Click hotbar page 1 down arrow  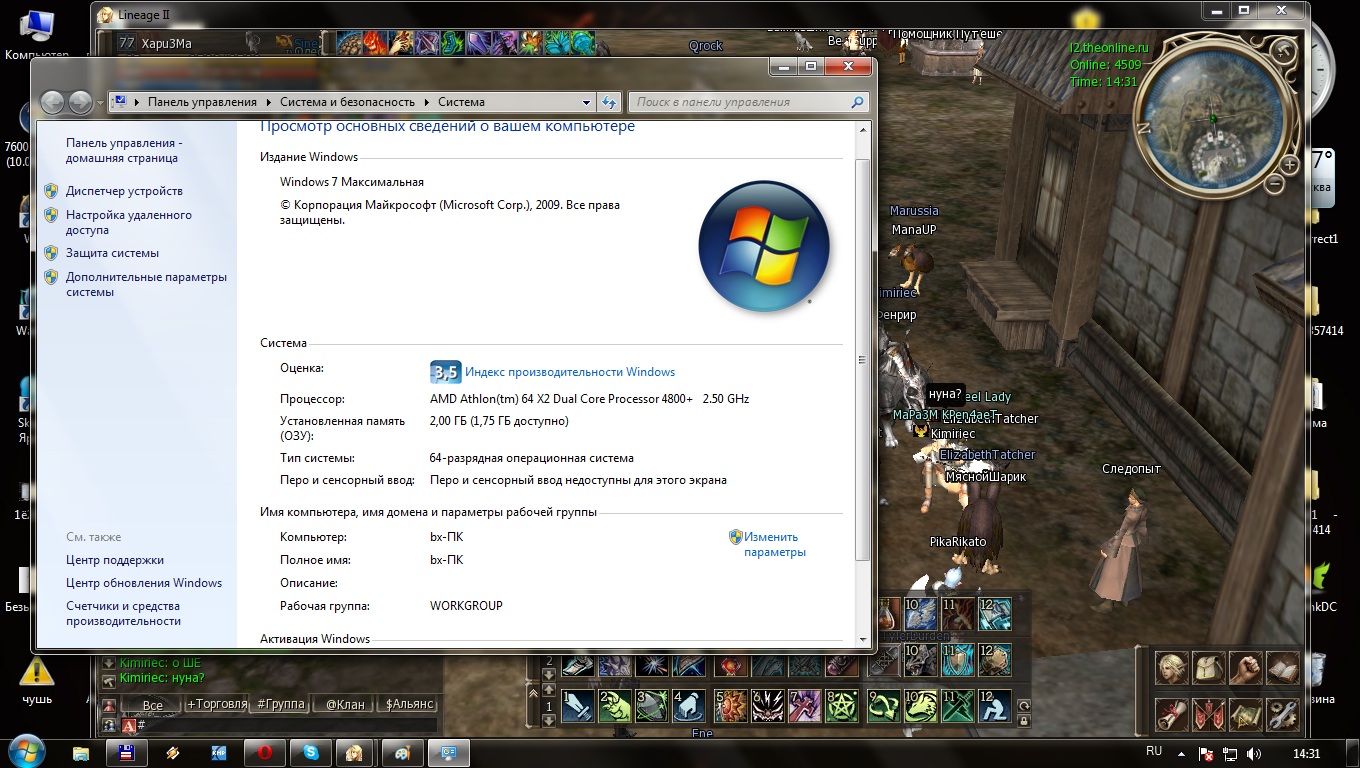pyautogui.click(x=548, y=719)
